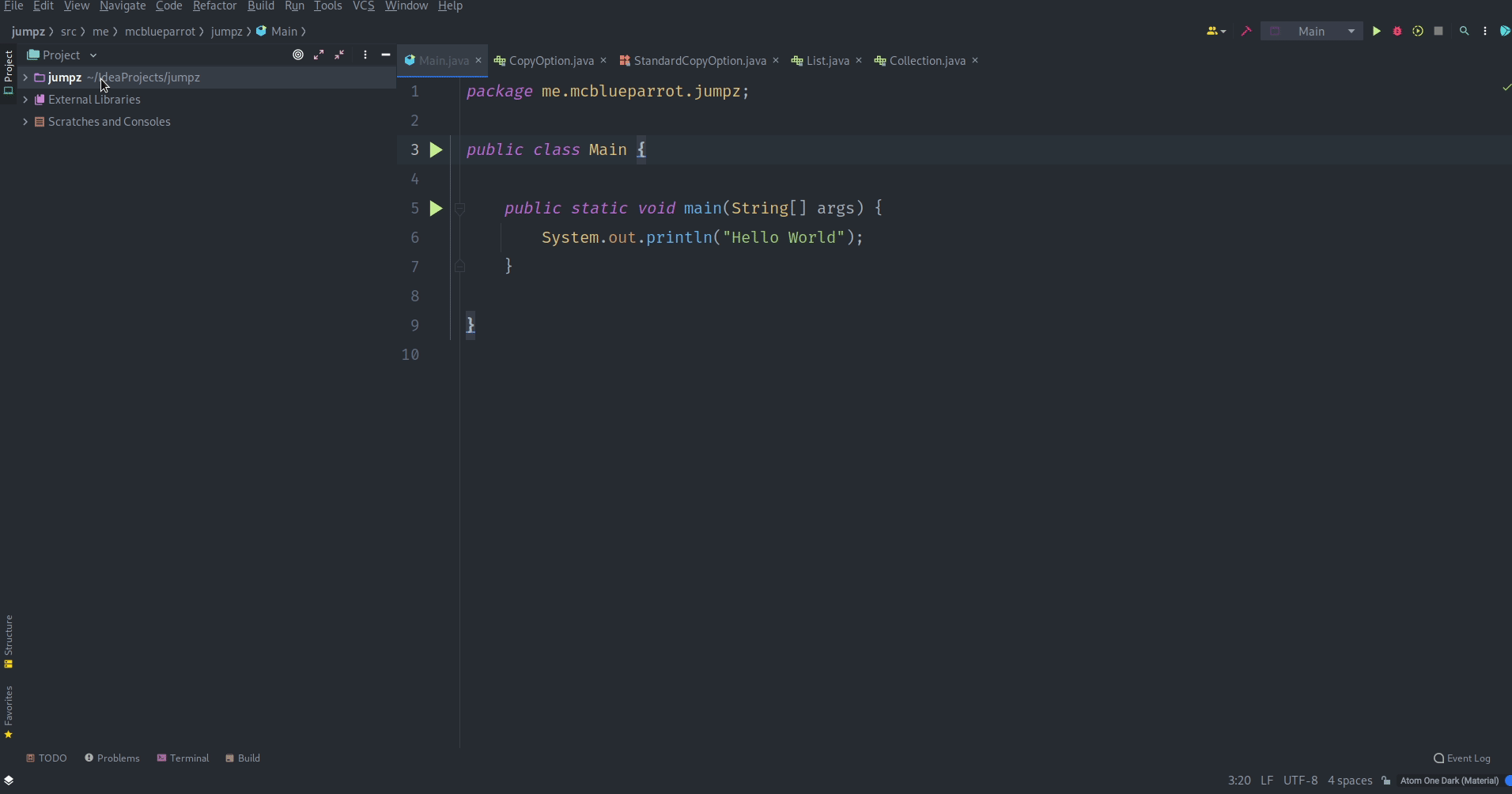Screen dimensions: 1512x794
Task: Hide the Project panel with minus icon
Action: point(386,55)
